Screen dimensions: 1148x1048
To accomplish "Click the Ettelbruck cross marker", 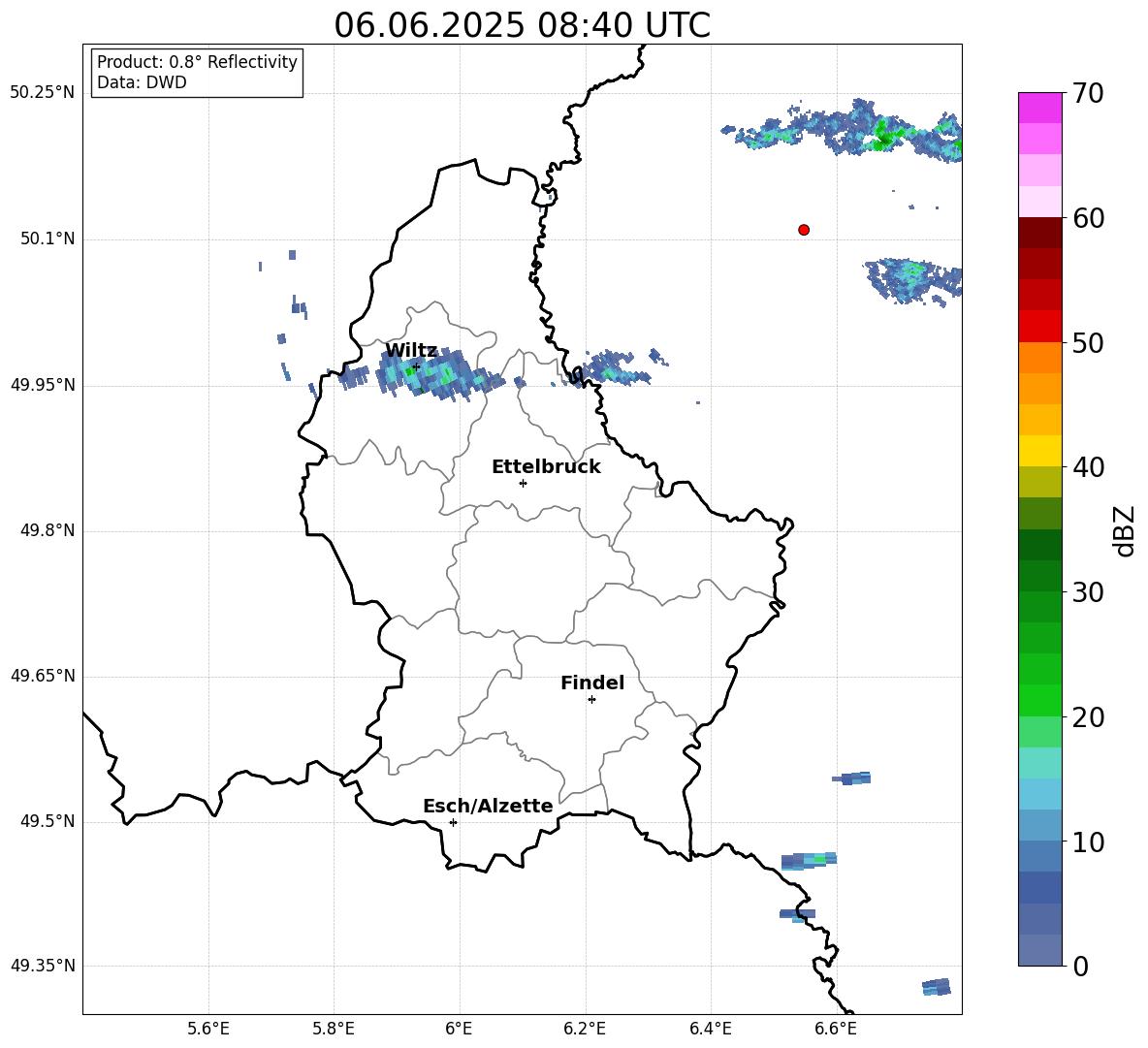I will coord(523,483).
